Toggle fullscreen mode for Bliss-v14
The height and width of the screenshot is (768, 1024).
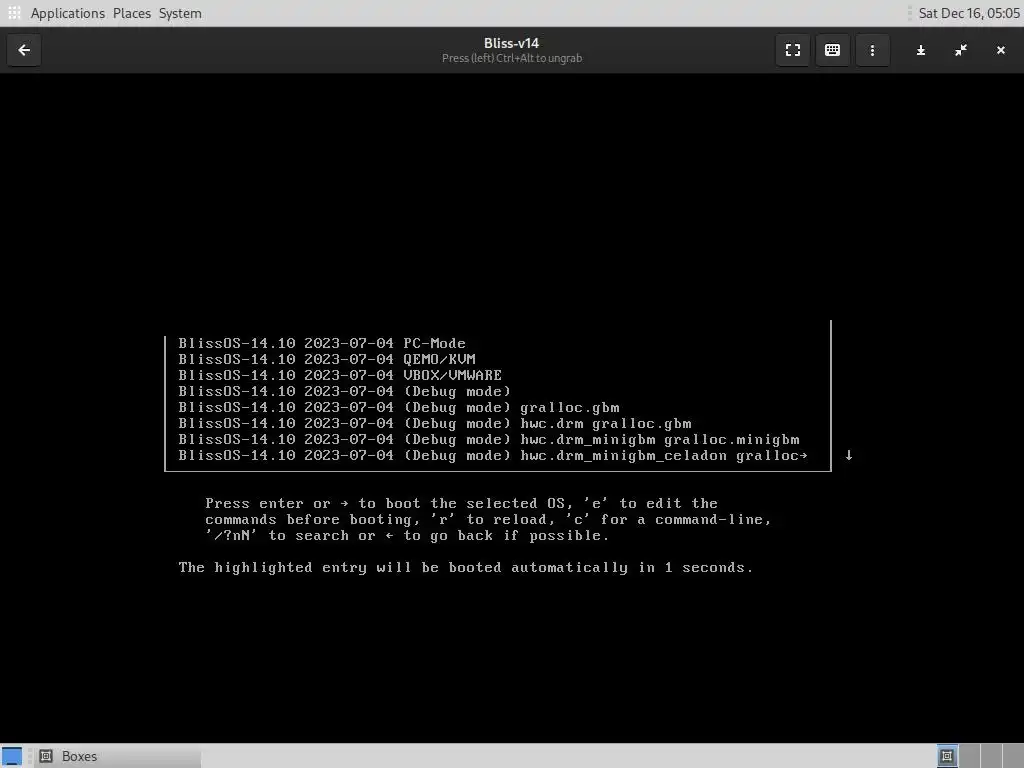pyautogui.click(x=793, y=50)
